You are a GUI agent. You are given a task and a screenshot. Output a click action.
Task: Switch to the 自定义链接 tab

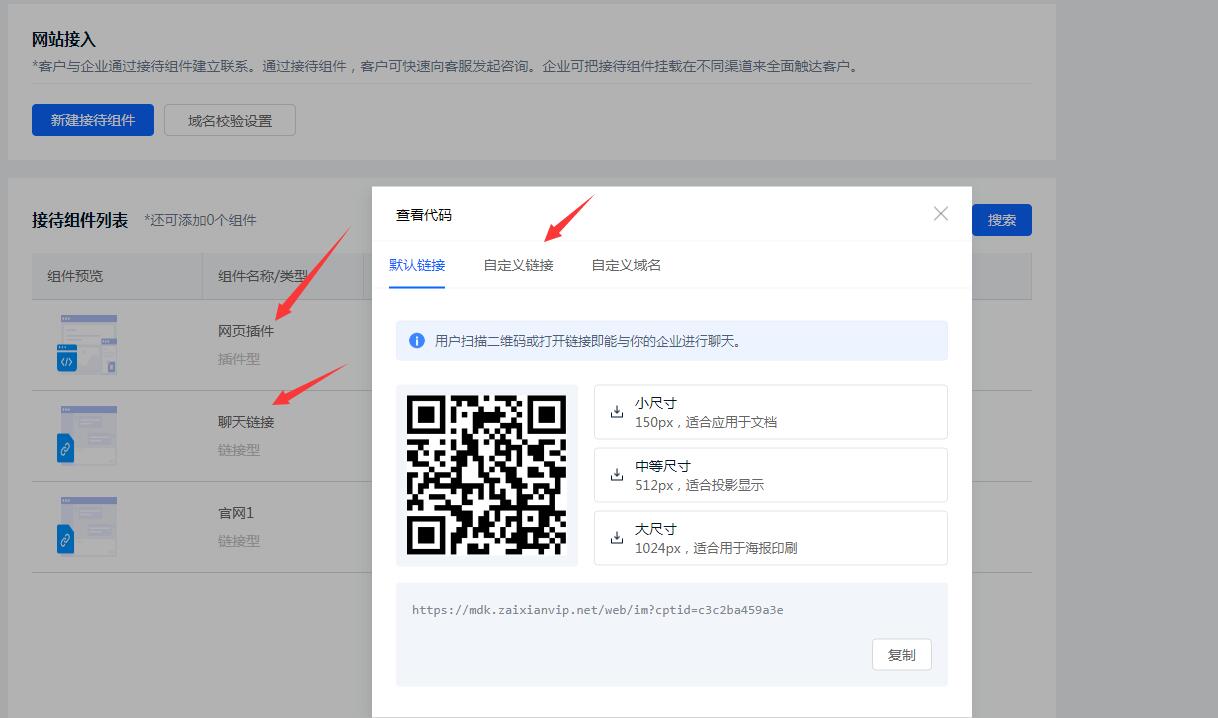coord(518,265)
